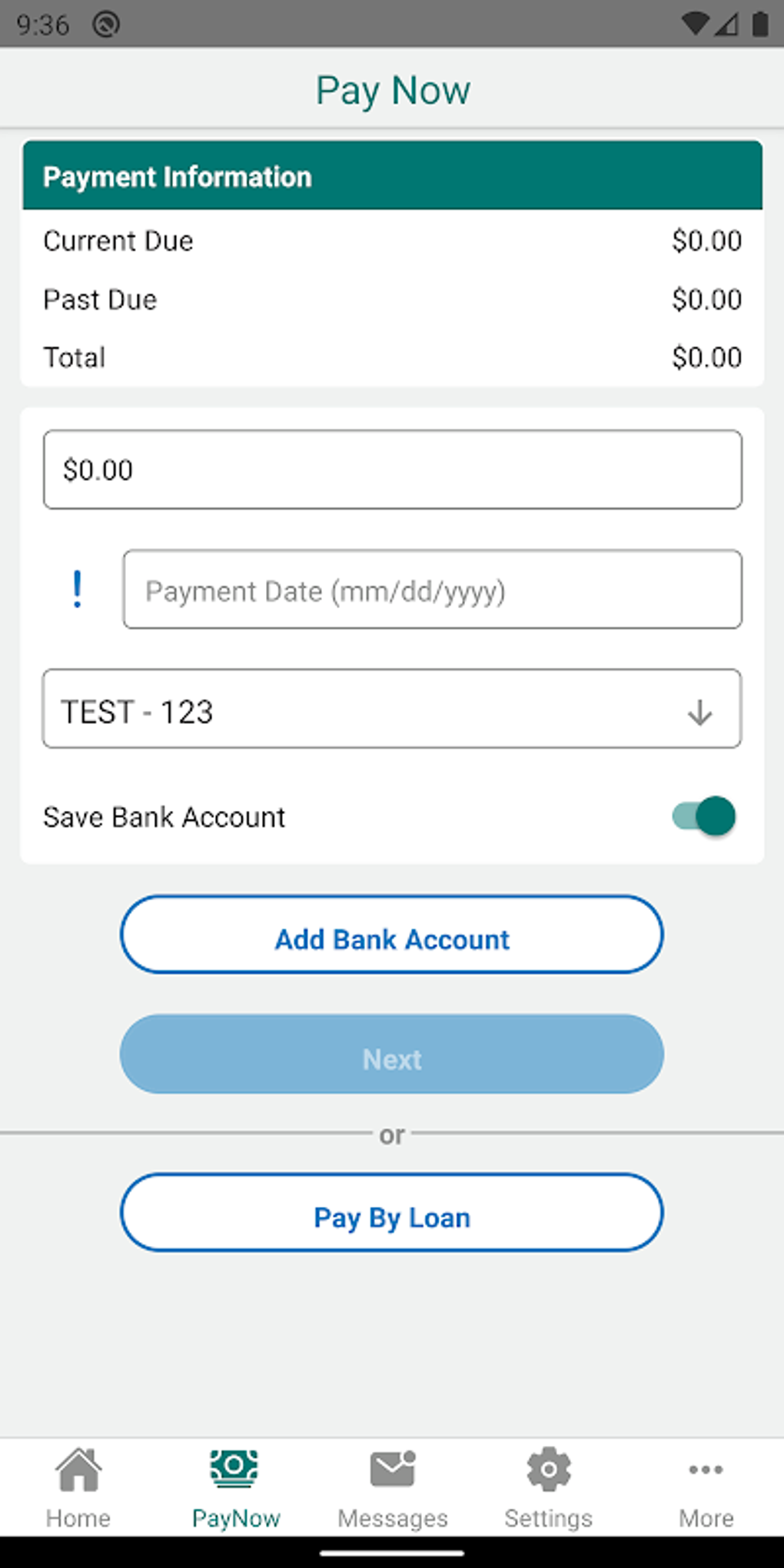Tap the Home house icon
The width and height of the screenshot is (784, 1568).
click(78, 1469)
